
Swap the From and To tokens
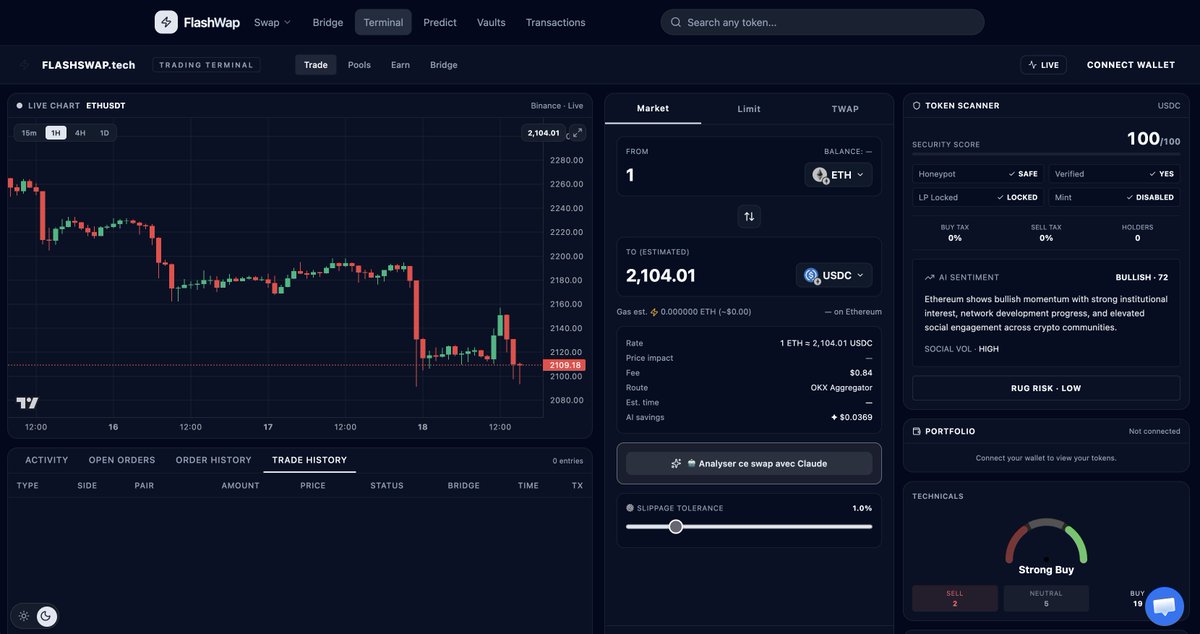[x=749, y=216]
